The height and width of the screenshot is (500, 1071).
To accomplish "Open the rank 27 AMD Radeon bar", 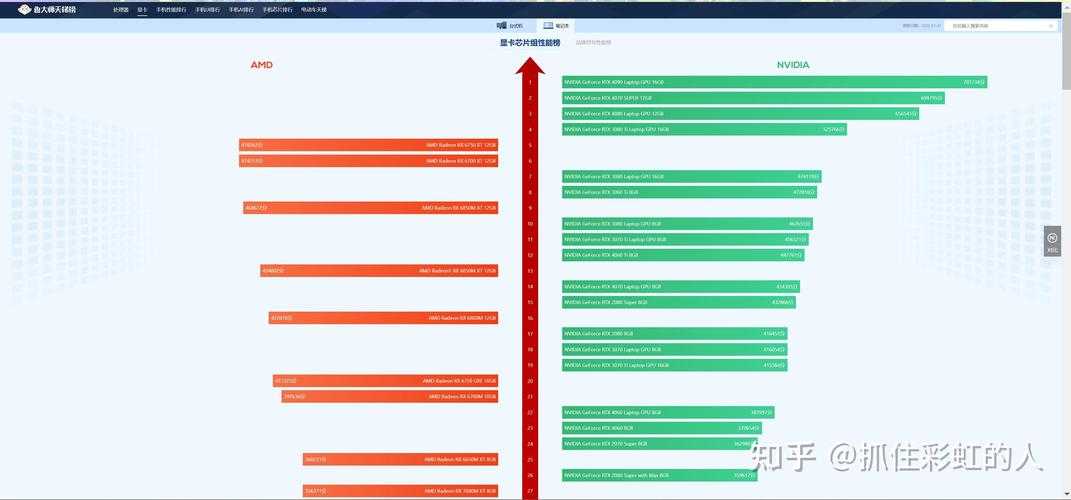I will [x=400, y=490].
